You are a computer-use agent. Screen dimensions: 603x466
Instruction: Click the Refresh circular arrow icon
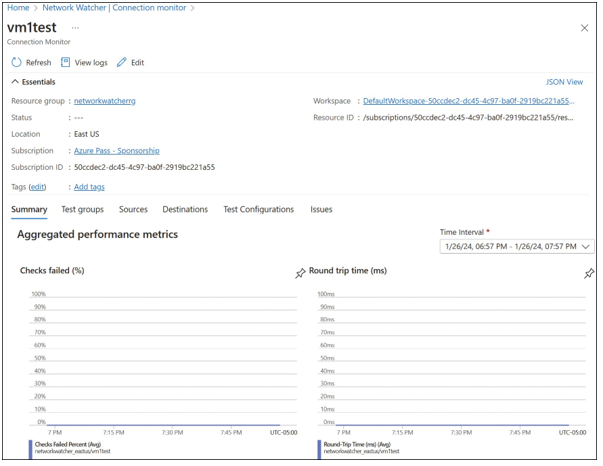click(x=16, y=62)
